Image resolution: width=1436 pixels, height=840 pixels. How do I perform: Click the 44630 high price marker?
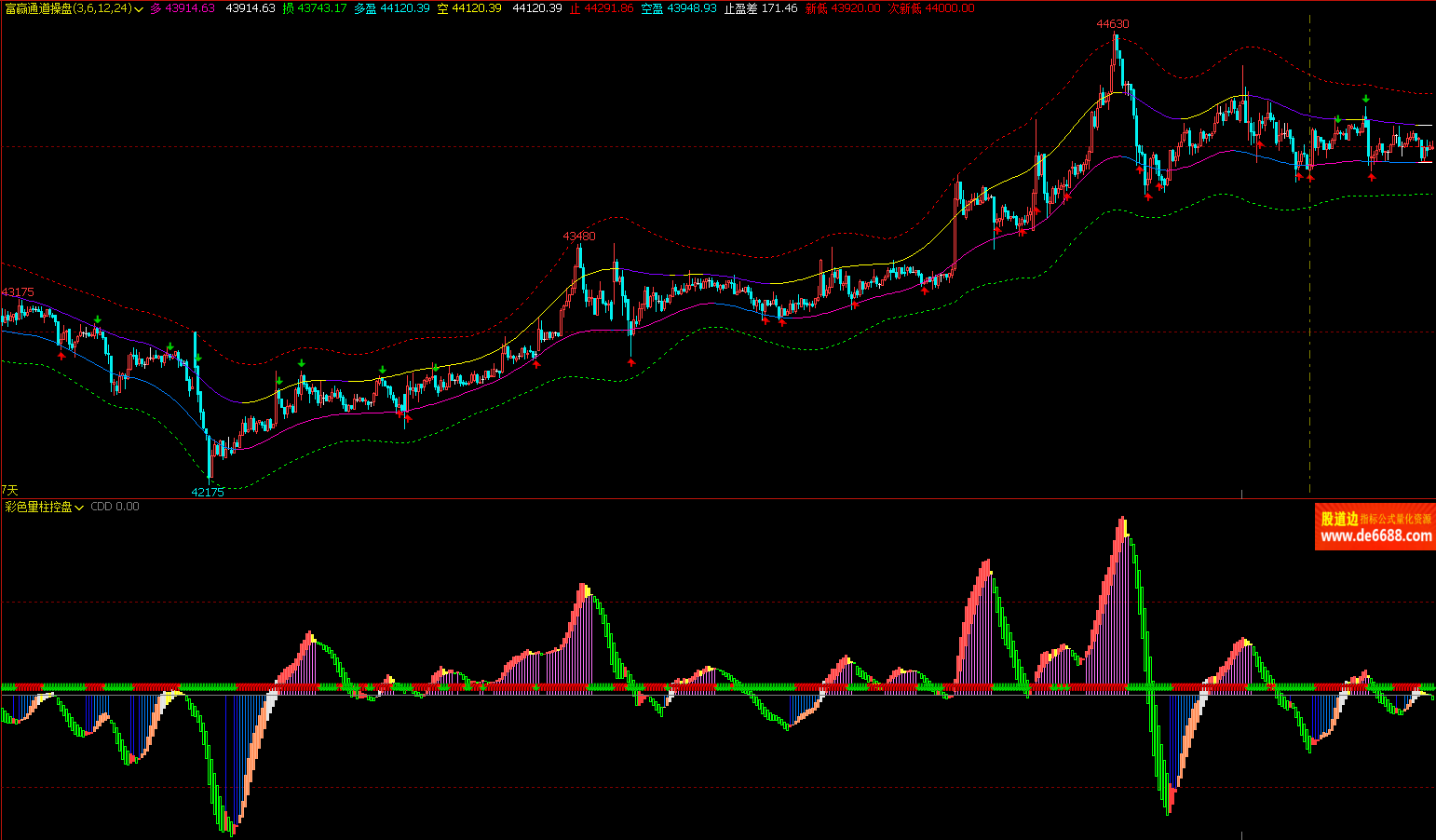pyautogui.click(x=1112, y=24)
